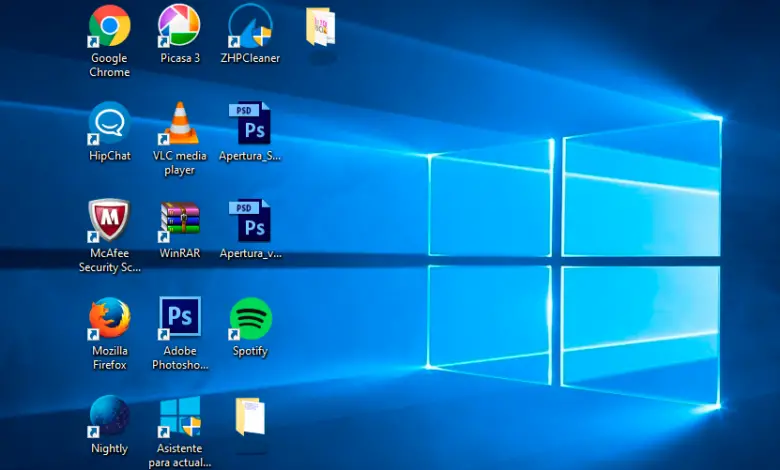
Task: Click the "Google Chrome" label text
Action: tap(109, 65)
